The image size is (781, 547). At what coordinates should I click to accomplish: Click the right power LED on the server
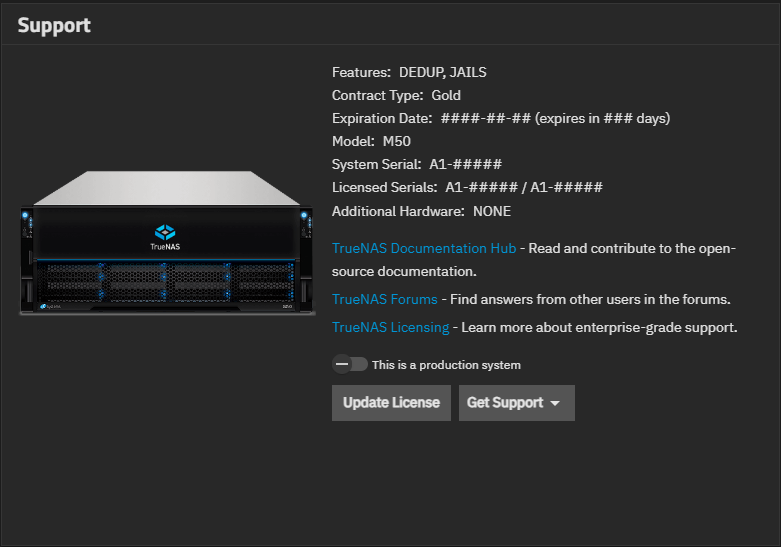point(302,217)
